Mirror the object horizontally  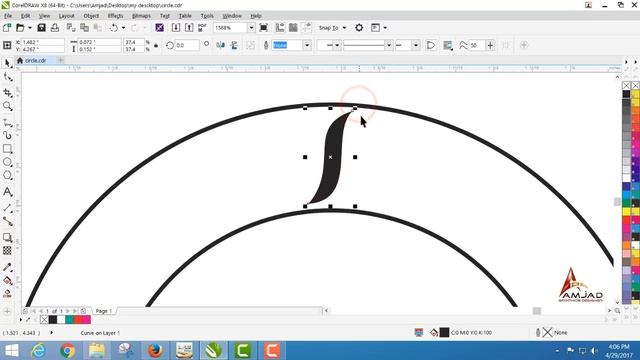click(x=220, y=45)
